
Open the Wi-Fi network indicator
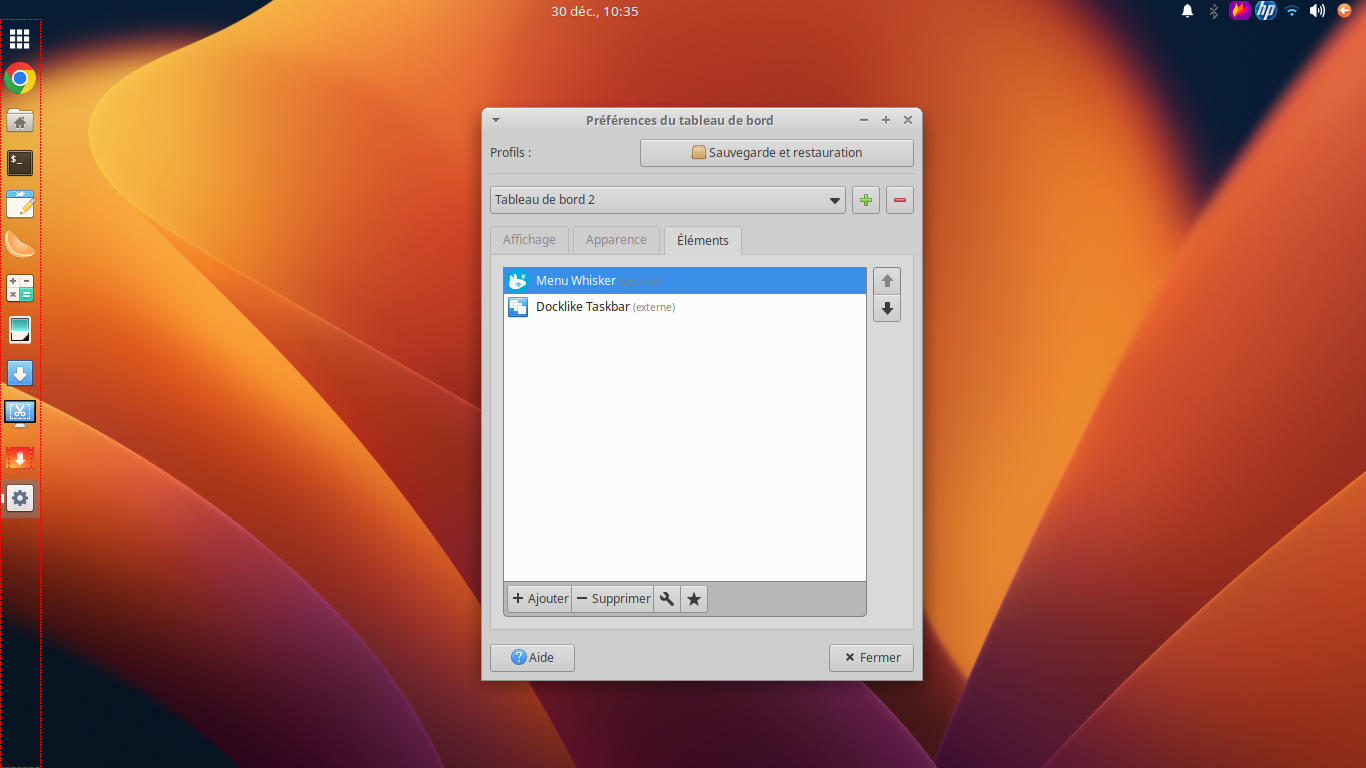[1292, 11]
